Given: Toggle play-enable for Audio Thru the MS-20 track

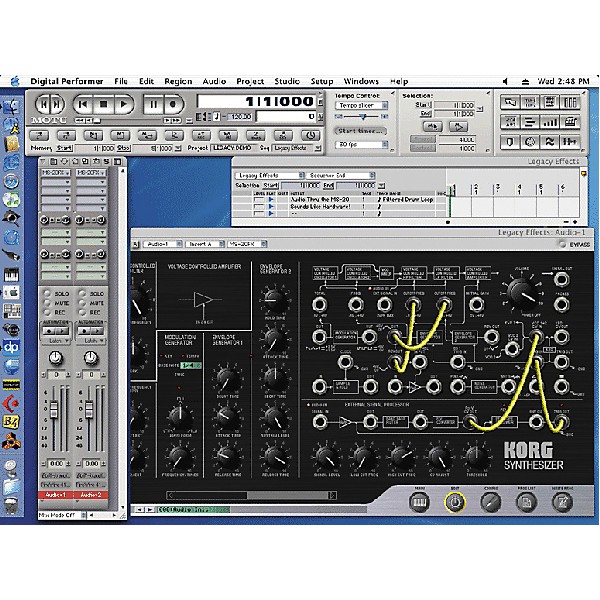Looking at the screenshot, I should click(271, 200).
